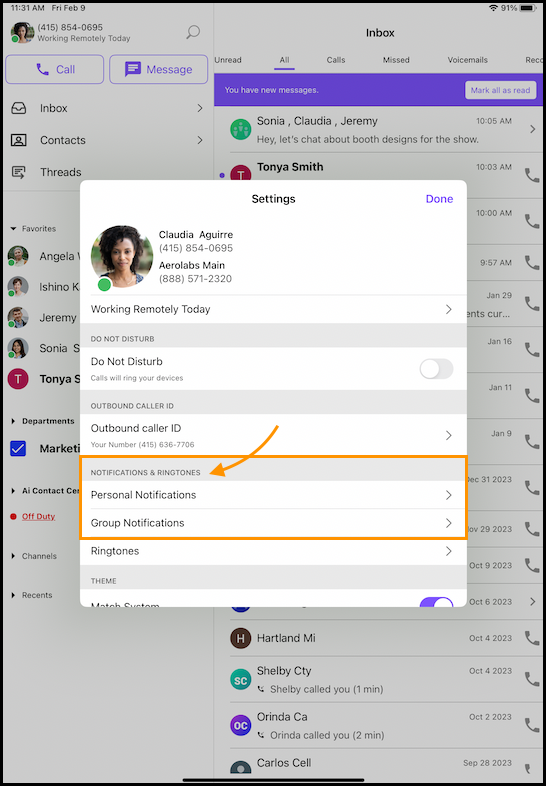Call back Hartland Mi via phone icon
This screenshot has height=786, width=546.
point(531,638)
